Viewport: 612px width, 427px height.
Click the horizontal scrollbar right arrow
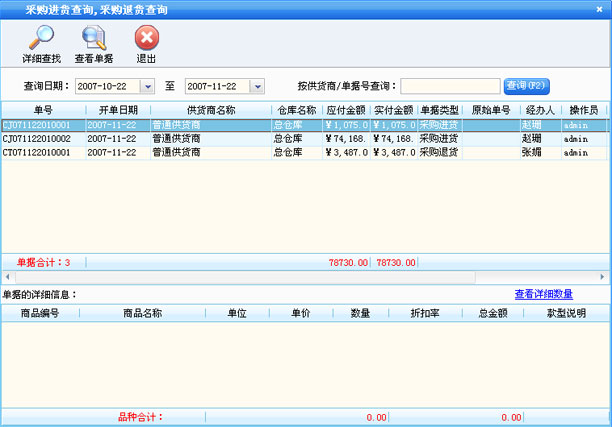[x=602, y=276]
